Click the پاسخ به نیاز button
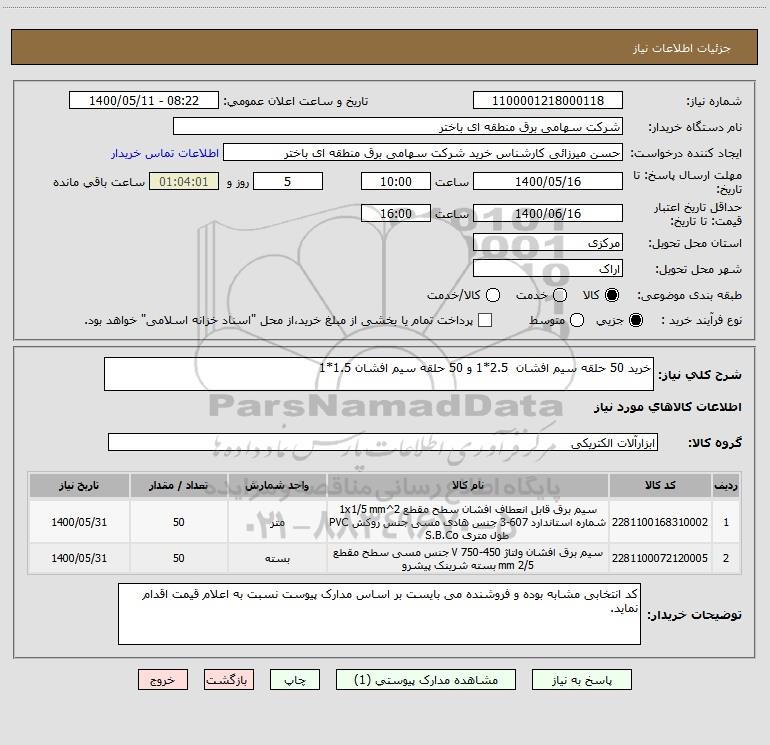The image size is (770, 745). 581,680
